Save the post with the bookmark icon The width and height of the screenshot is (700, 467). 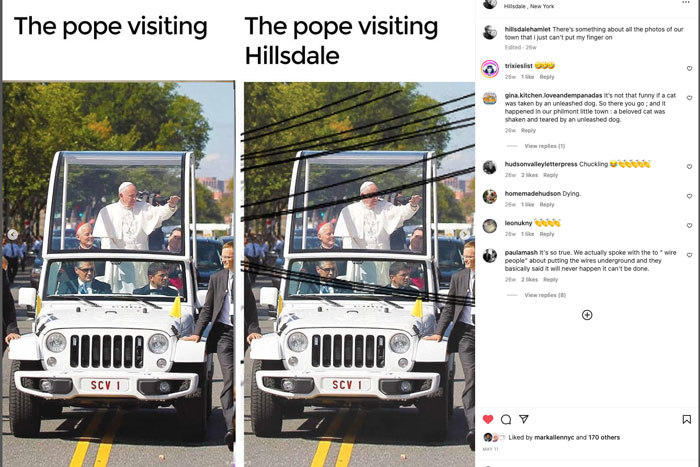(687, 419)
